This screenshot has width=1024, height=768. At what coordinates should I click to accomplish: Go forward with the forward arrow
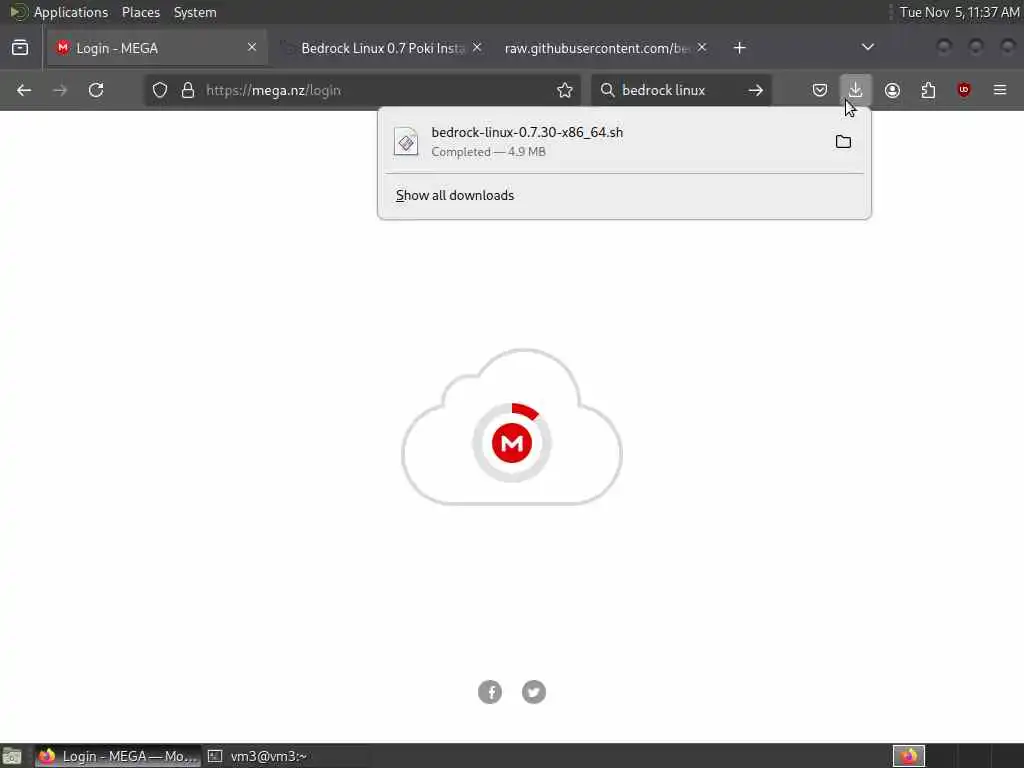(60, 90)
